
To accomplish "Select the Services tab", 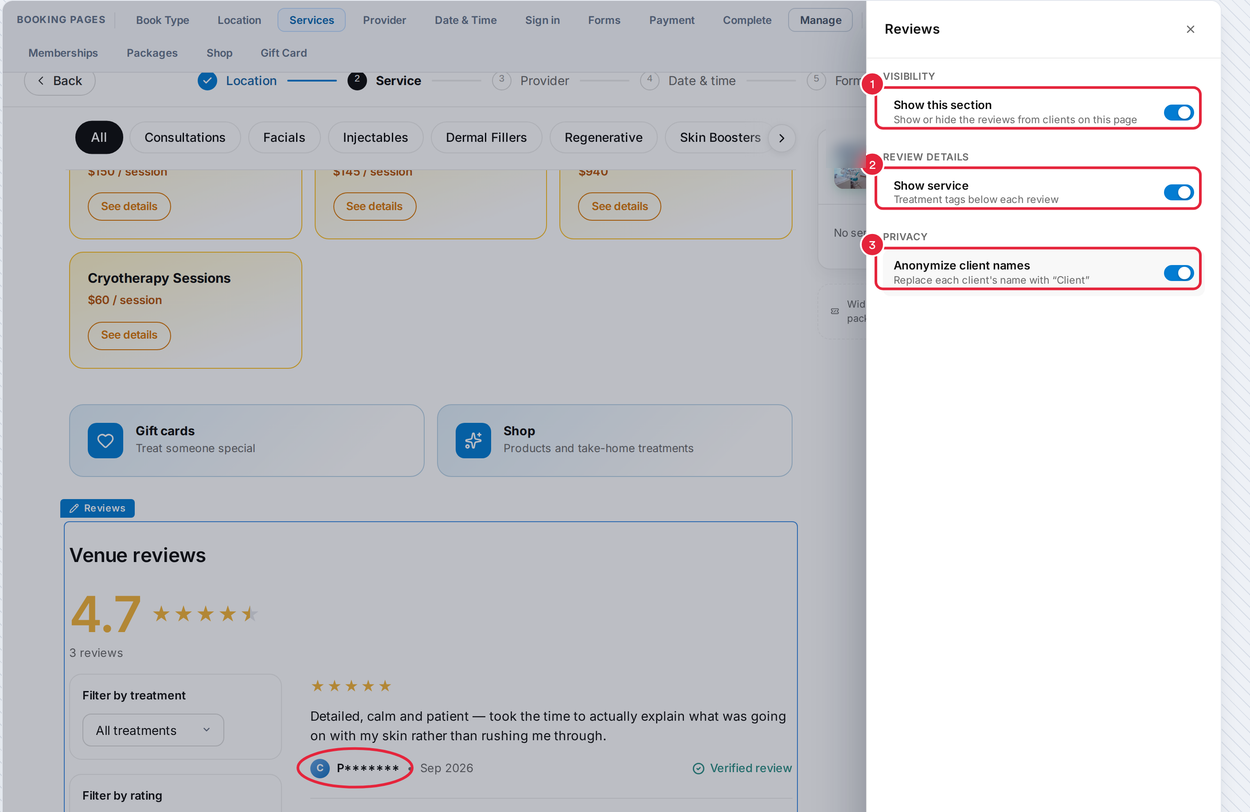I will point(312,20).
